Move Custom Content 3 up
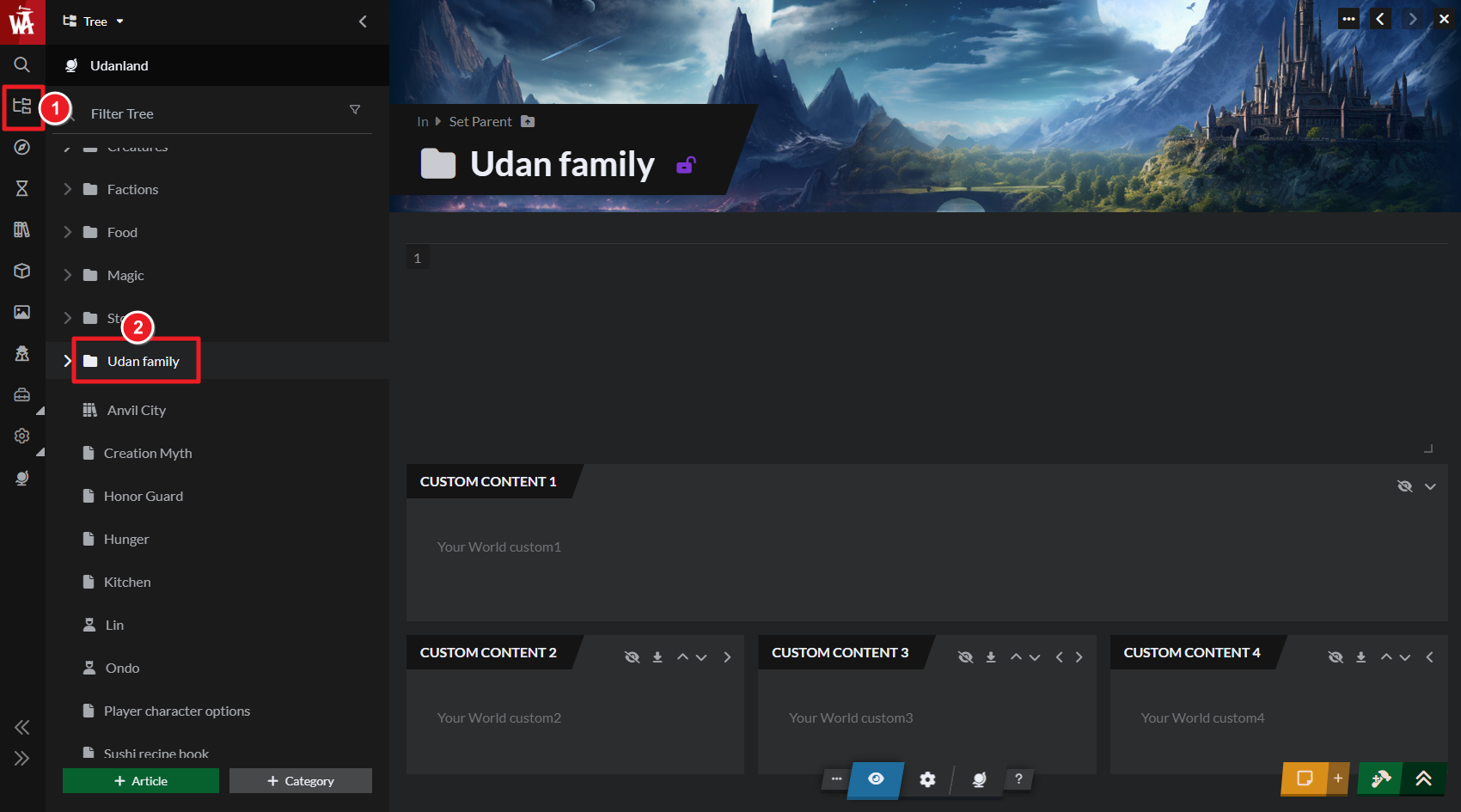Image resolution: width=1461 pixels, height=812 pixels. (x=1016, y=657)
